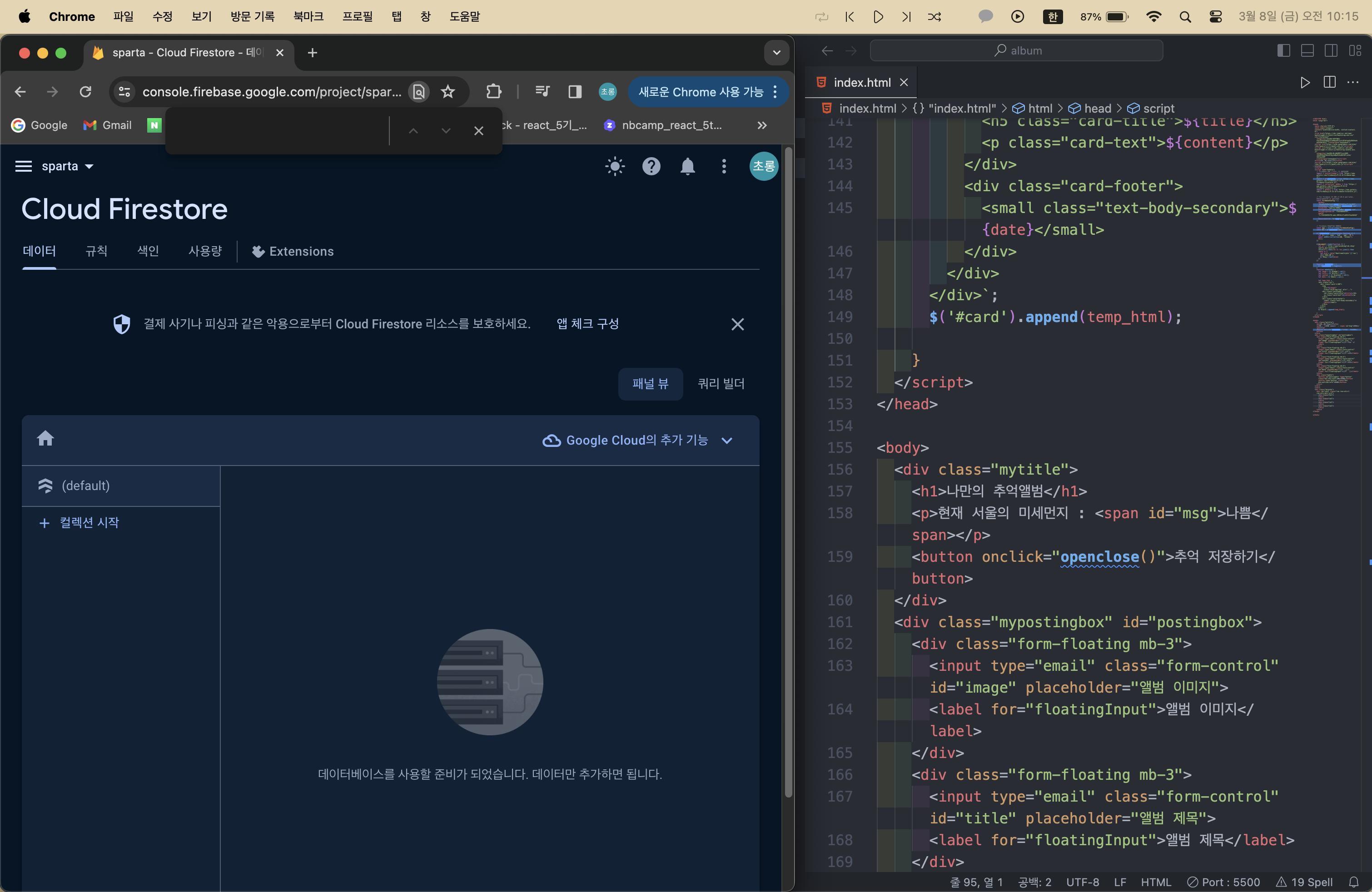Select head in VS Code breadcrumb
Screen dimensions: 1372x892
(1090, 109)
